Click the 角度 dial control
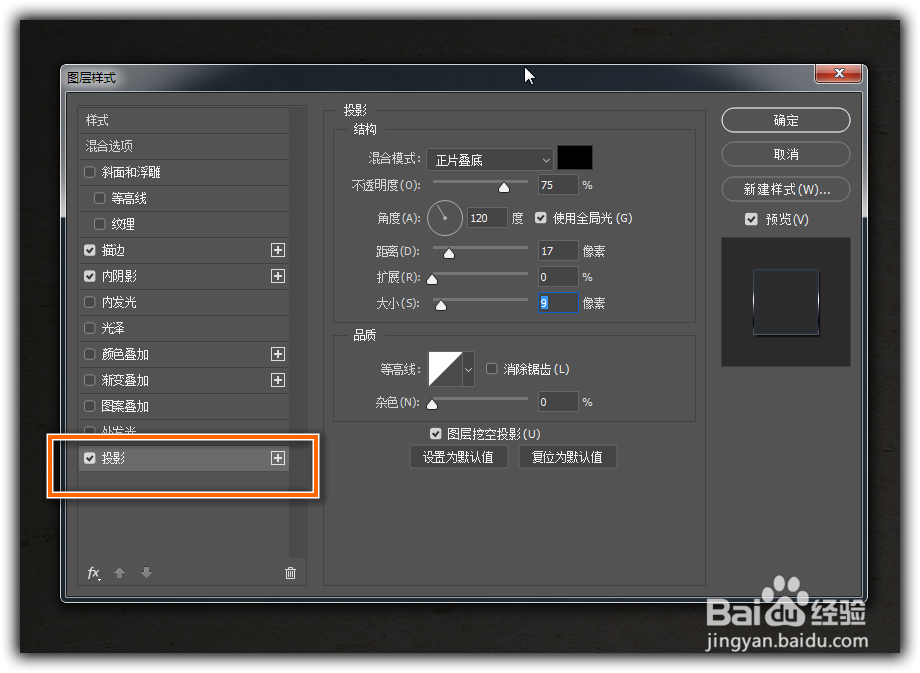The image size is (920, 673). 444,217
